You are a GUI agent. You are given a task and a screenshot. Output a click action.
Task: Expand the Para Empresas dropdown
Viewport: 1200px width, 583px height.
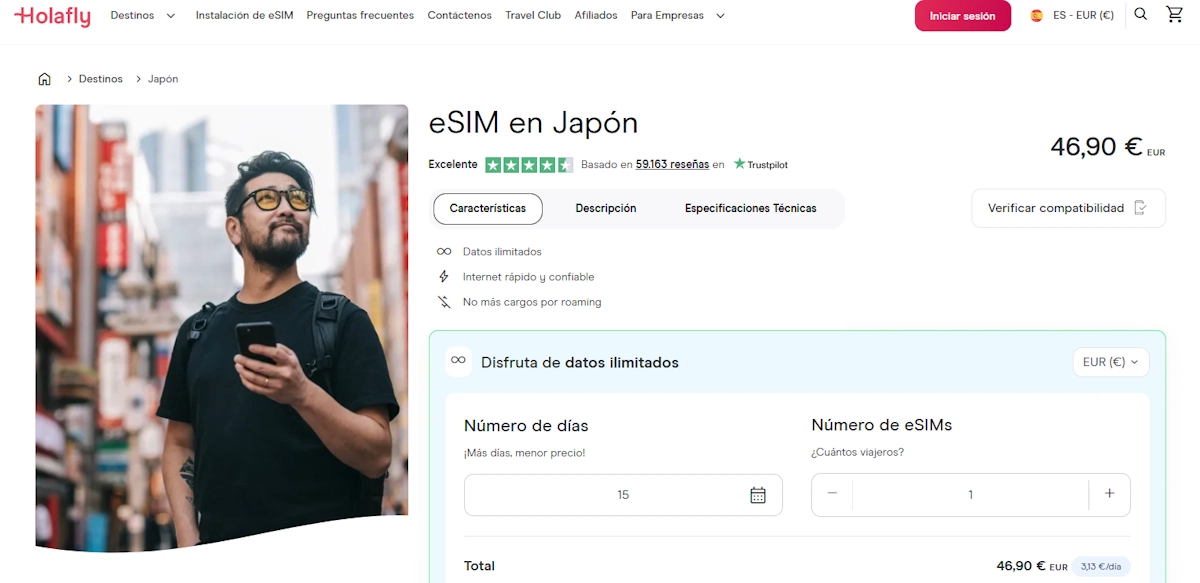pos(678,16)
